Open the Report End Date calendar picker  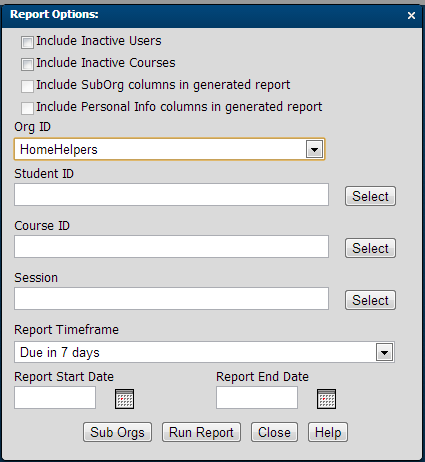point(326,399)
